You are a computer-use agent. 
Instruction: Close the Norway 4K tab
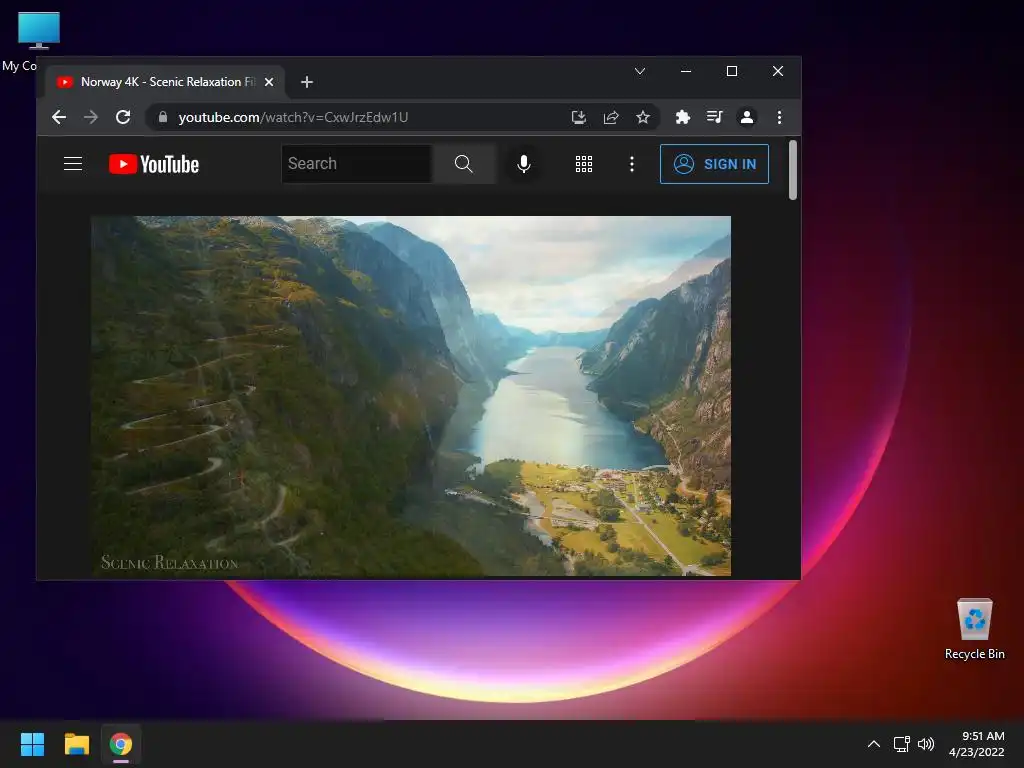tap(268, 82)
